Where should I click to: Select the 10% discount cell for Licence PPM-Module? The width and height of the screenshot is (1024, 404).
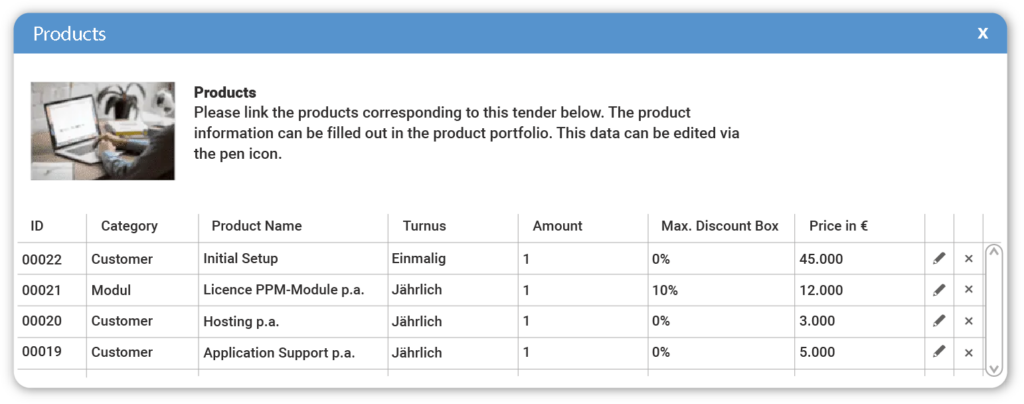coord(665,290)
